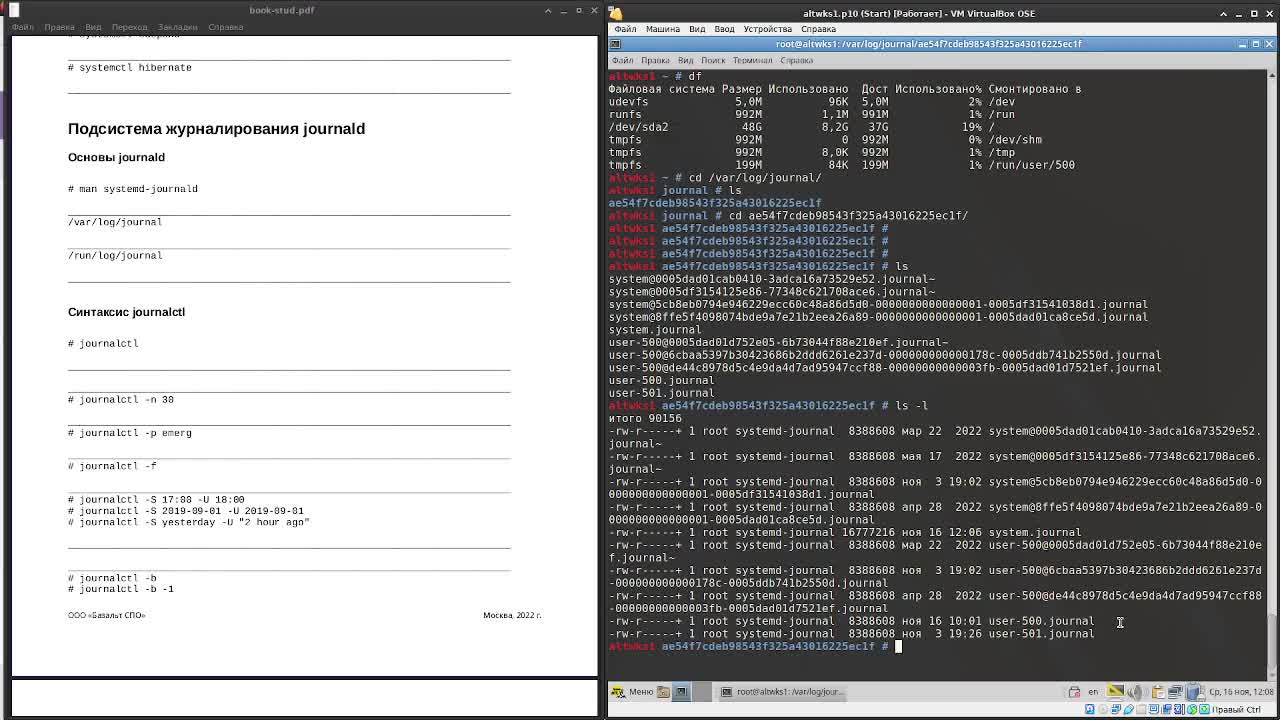Switch keyboard layout indicator en
Image resolution: width=1280 pixels, height=720 pixels.
(1093, 692)
